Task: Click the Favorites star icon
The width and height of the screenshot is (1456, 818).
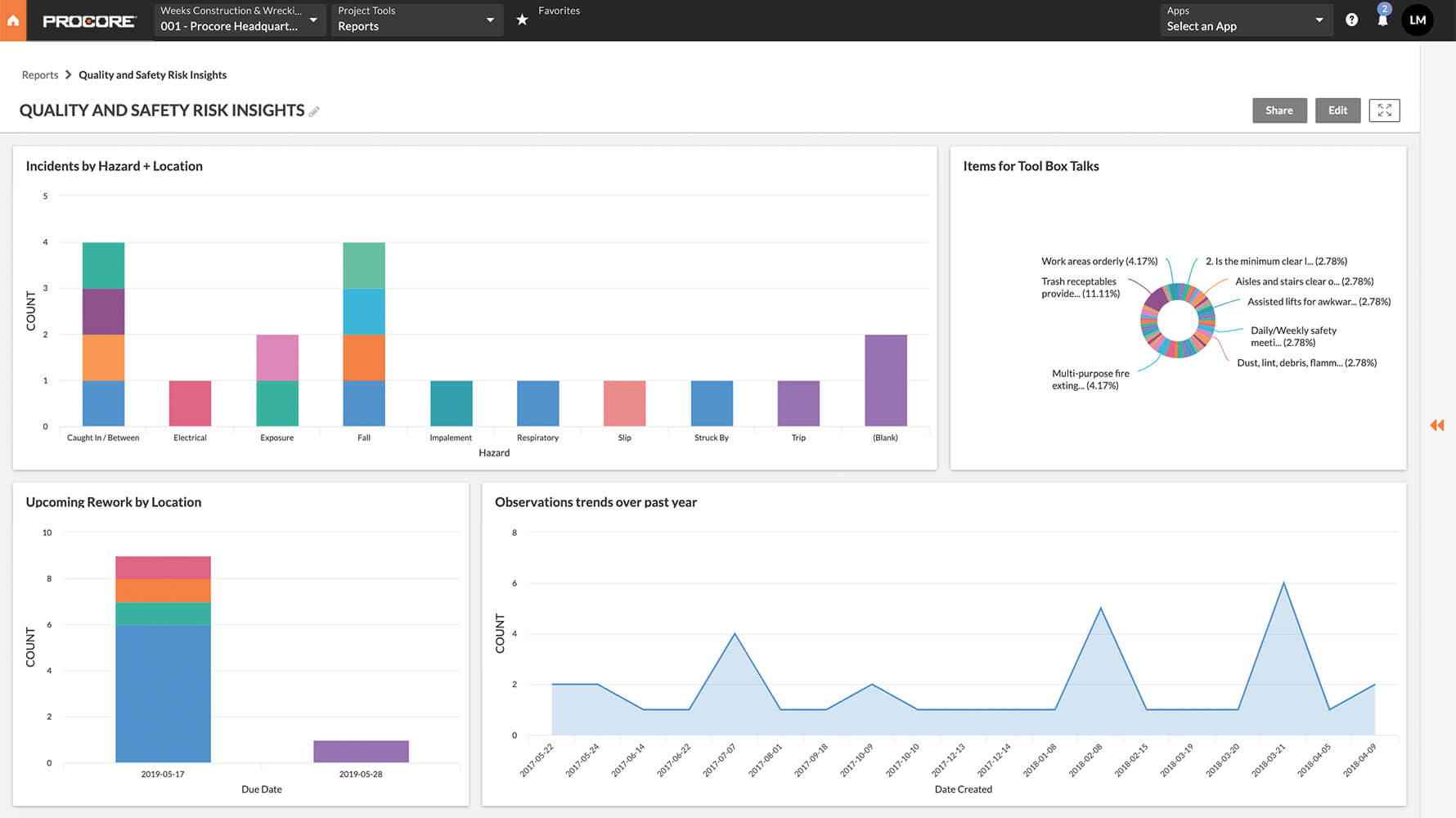Action: point(522,19)
